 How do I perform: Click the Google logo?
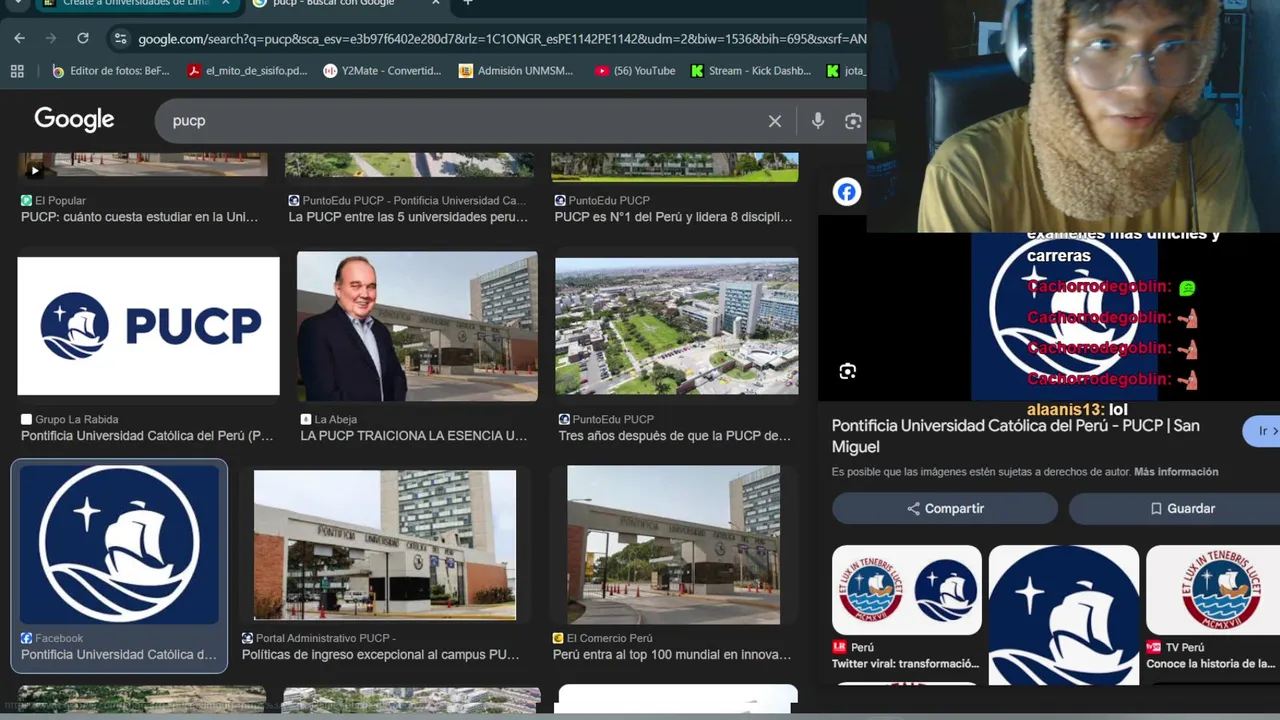tap(74, 119)
